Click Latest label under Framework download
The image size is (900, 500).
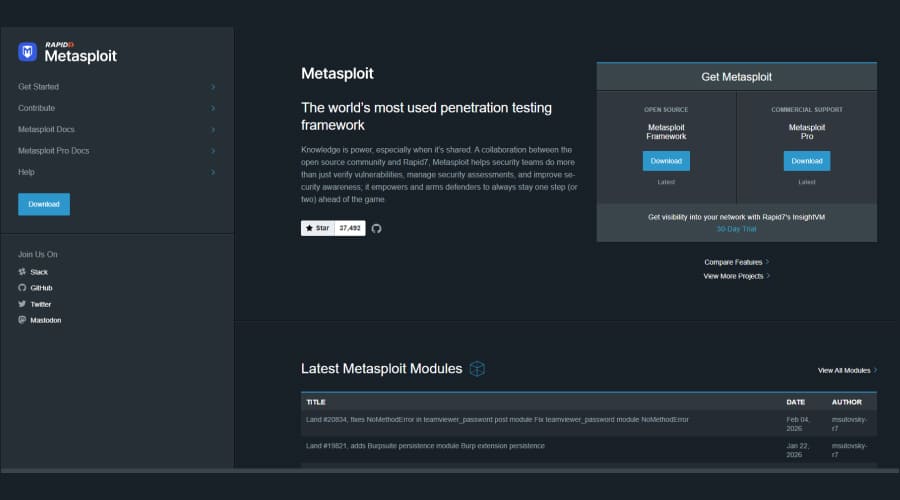[x=666, y=182]
